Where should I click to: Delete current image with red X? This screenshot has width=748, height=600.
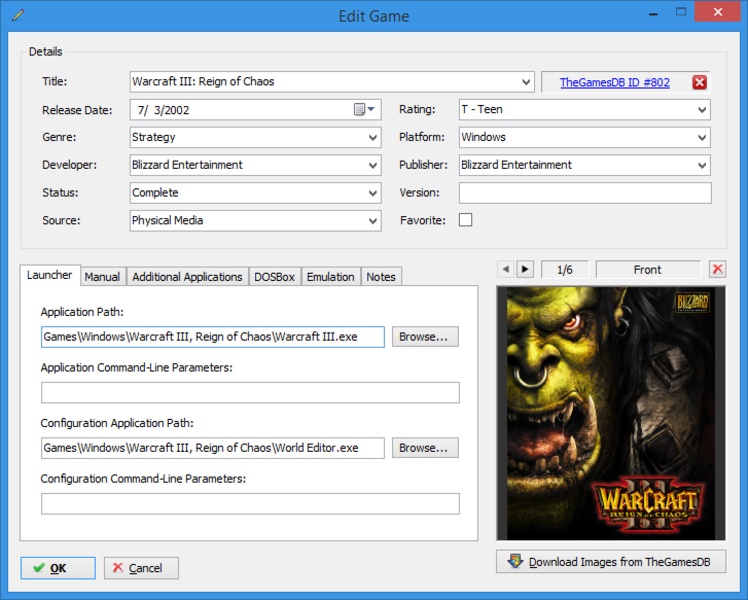click(717, 270)
